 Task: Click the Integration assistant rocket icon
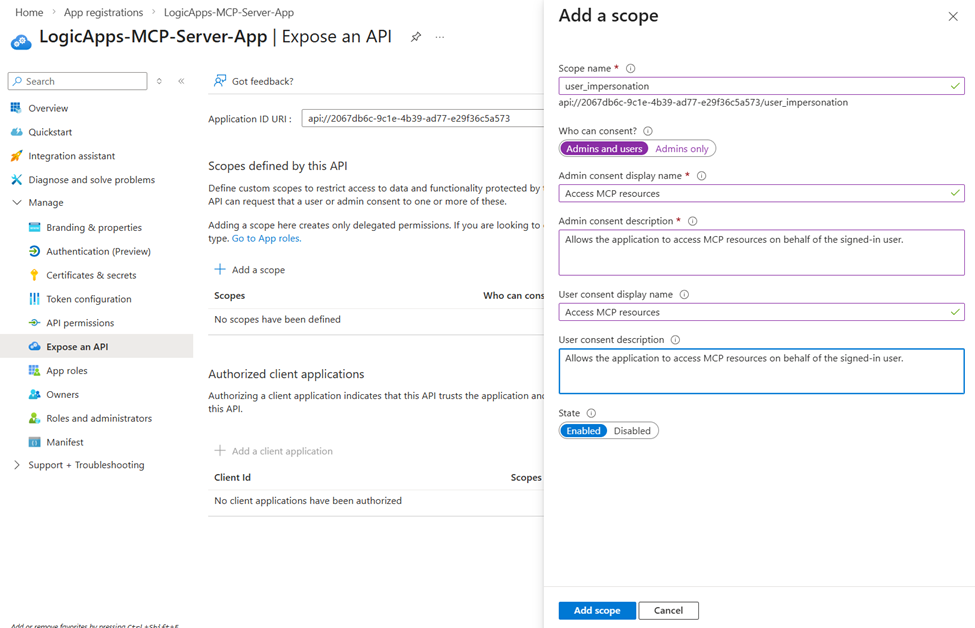click(16, 156)
